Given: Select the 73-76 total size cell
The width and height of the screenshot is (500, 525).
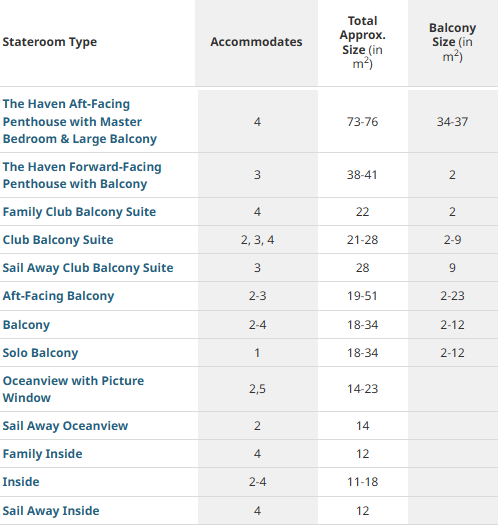Looking at the screenshot, I should (362, 122).
